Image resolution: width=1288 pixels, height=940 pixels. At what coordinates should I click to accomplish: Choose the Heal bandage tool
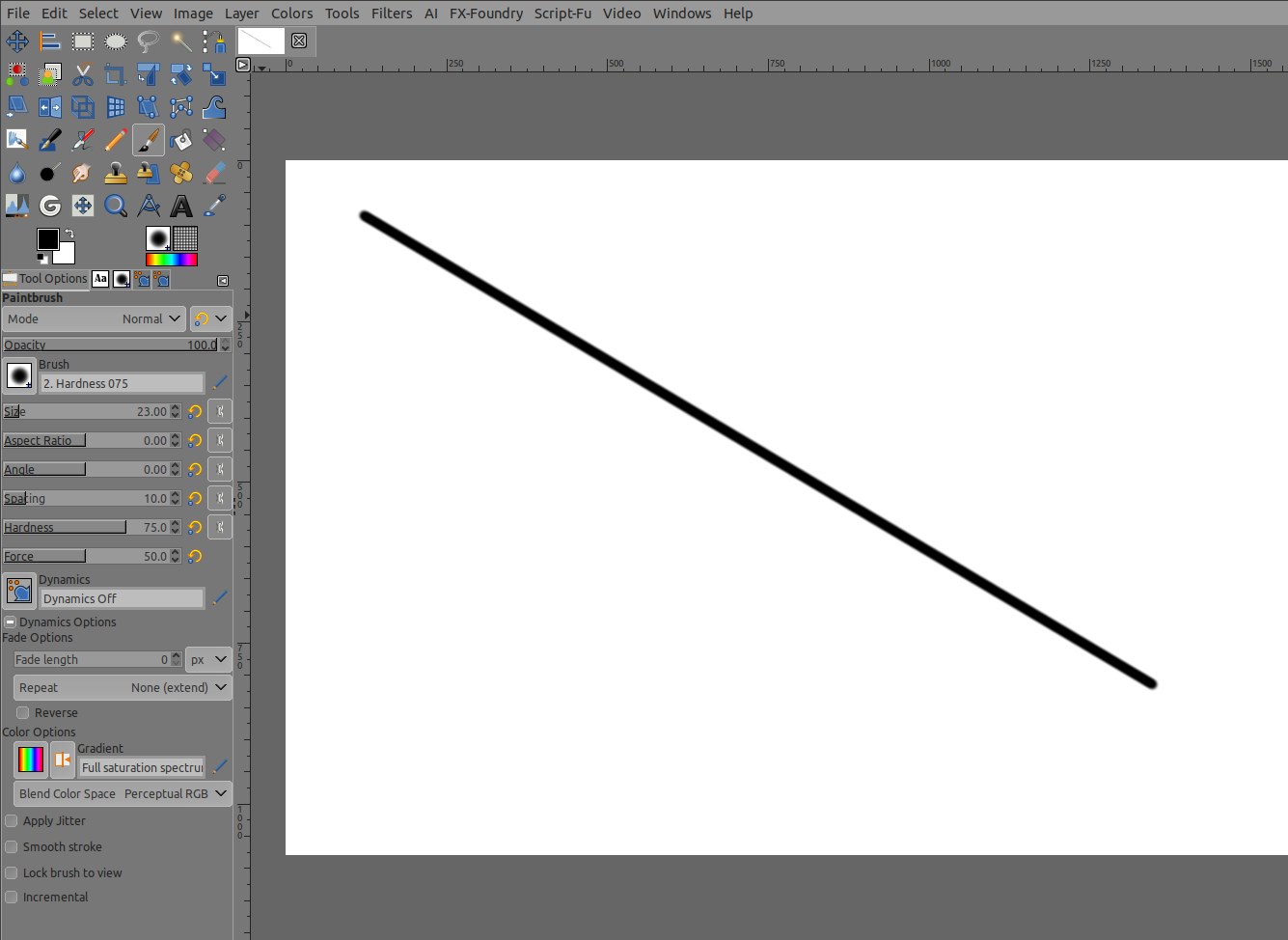[x=181, y=173]
